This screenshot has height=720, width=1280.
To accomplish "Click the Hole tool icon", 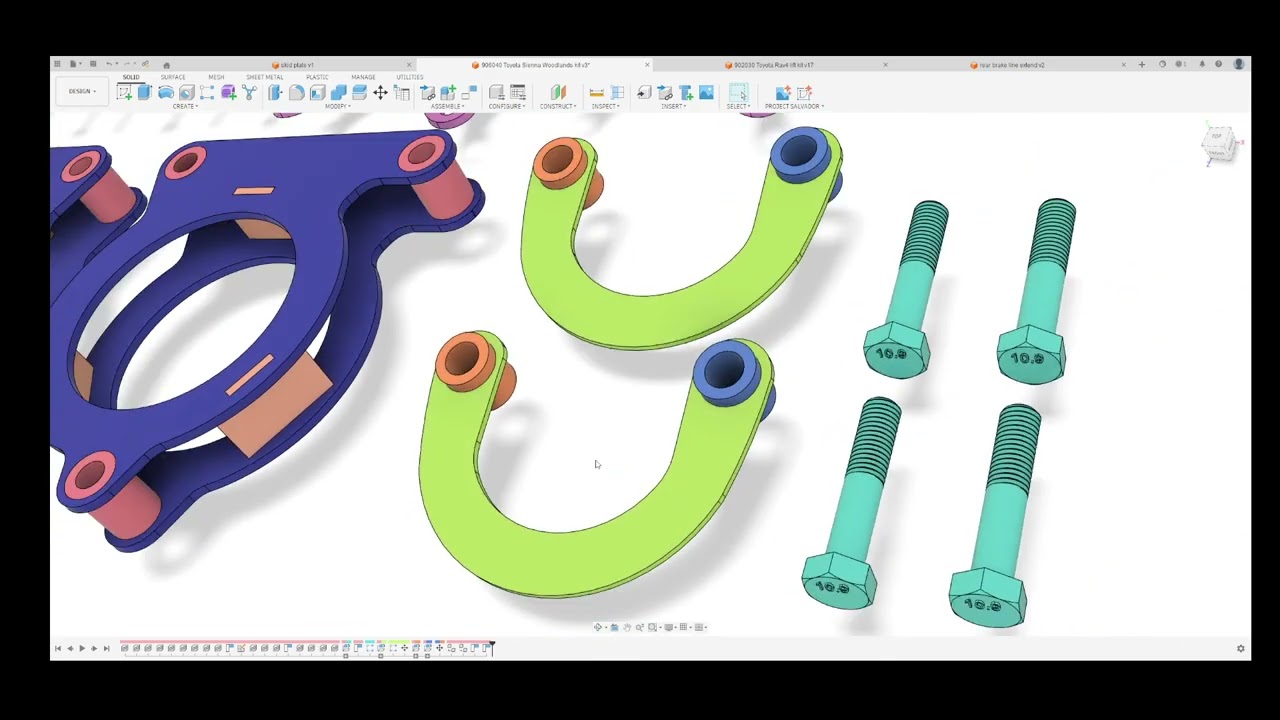I will point(187,92).
